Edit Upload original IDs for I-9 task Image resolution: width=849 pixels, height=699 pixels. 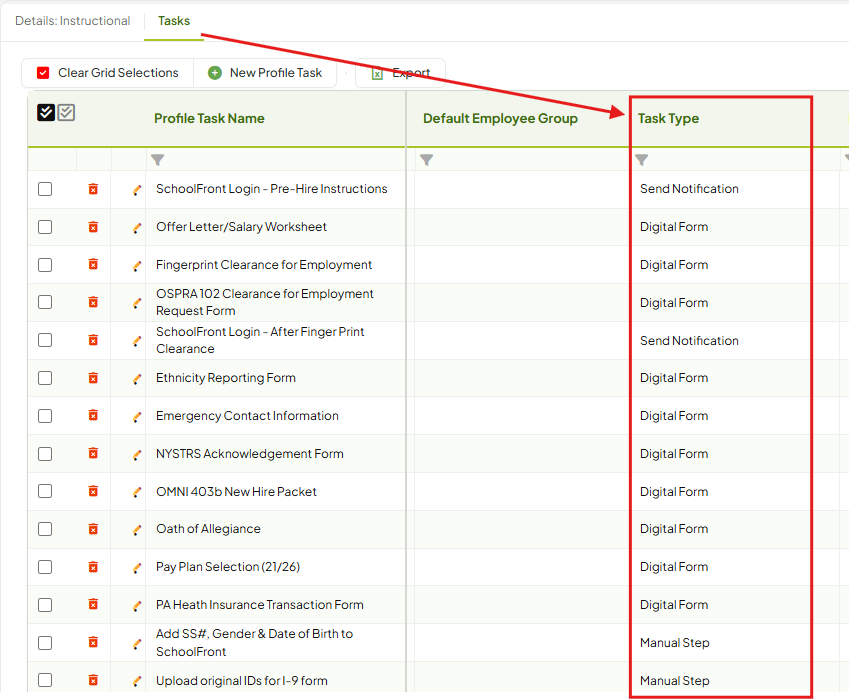(137, 681)
